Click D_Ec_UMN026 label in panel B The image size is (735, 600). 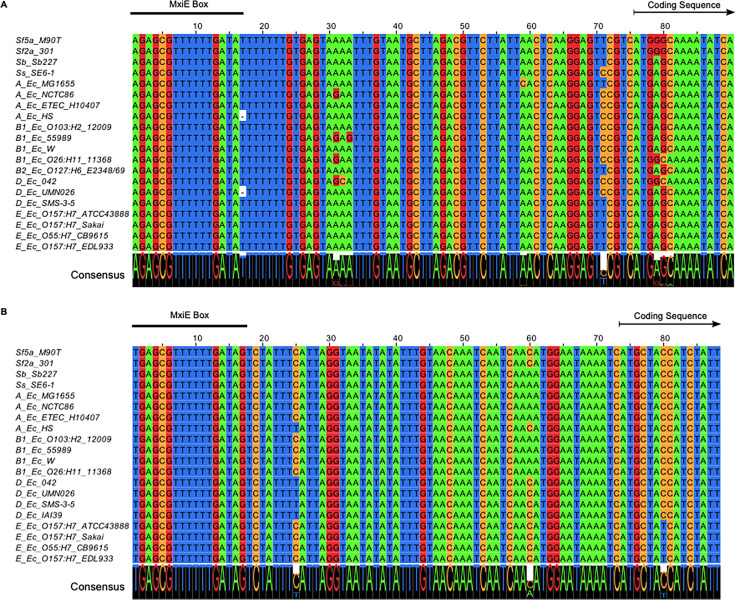click(x=45, y=493)
